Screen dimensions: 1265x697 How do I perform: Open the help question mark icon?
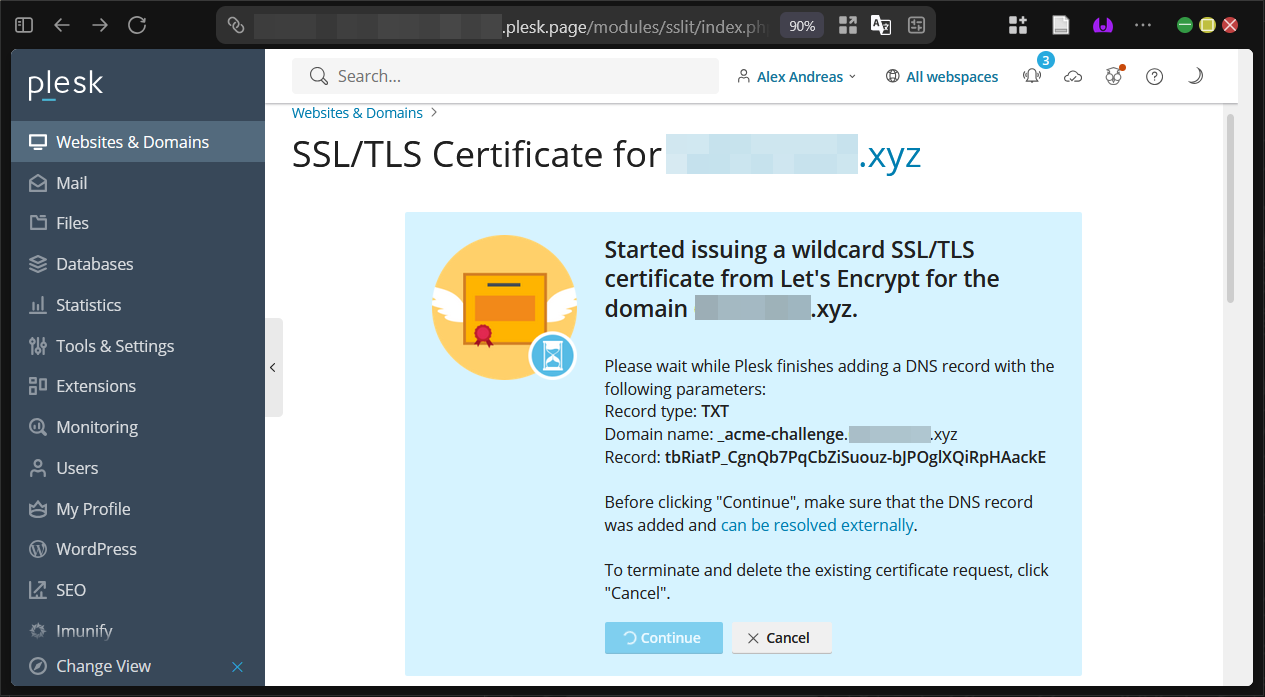1154,76
